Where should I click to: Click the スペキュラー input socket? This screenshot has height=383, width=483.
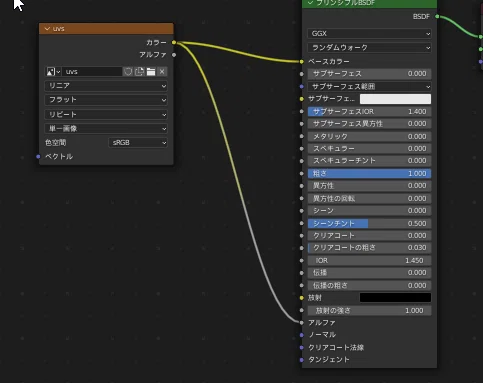[x=302, y=149]
